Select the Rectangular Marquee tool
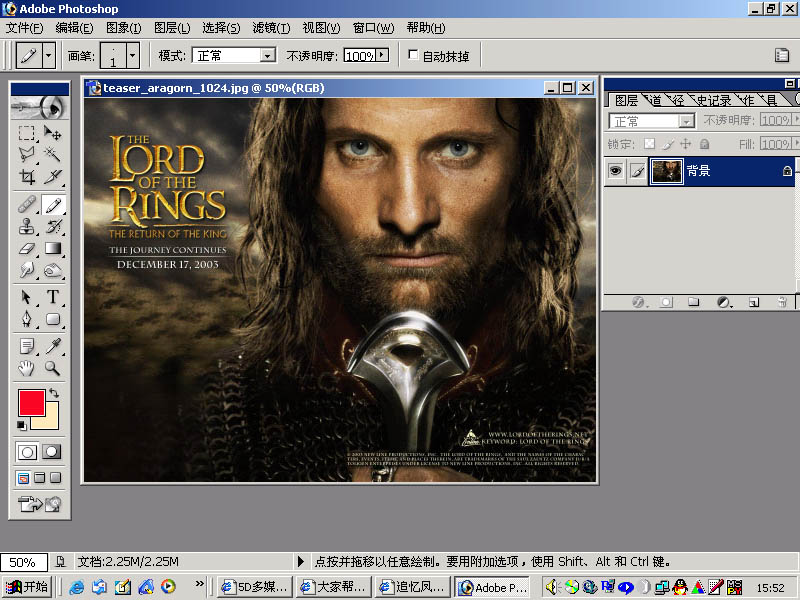The height and width of the screenshot is (600, 800). pyautogui.click(x=27, y=133)
